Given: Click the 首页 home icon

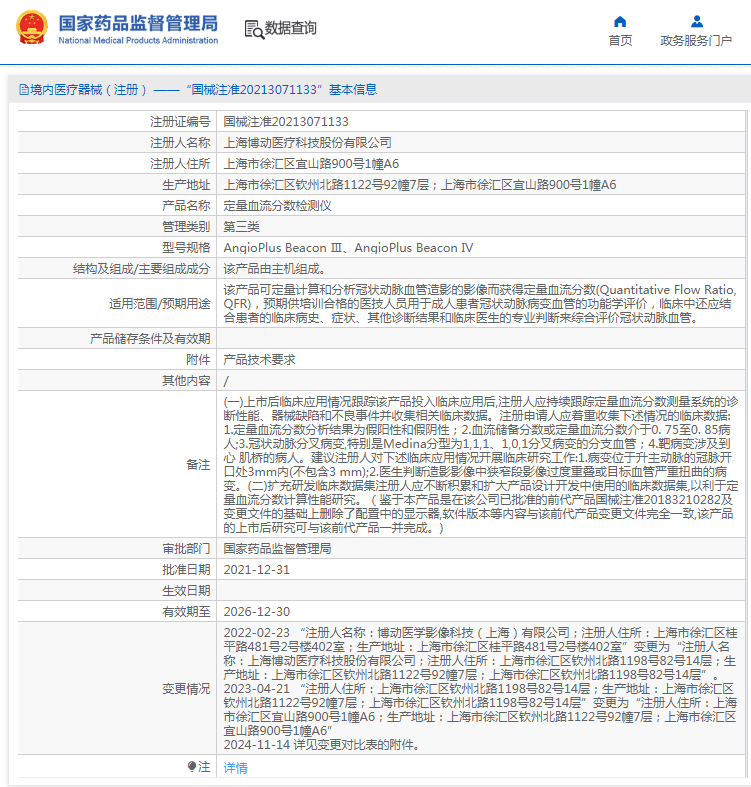Looking at the screenshot, I should point(620,22).
